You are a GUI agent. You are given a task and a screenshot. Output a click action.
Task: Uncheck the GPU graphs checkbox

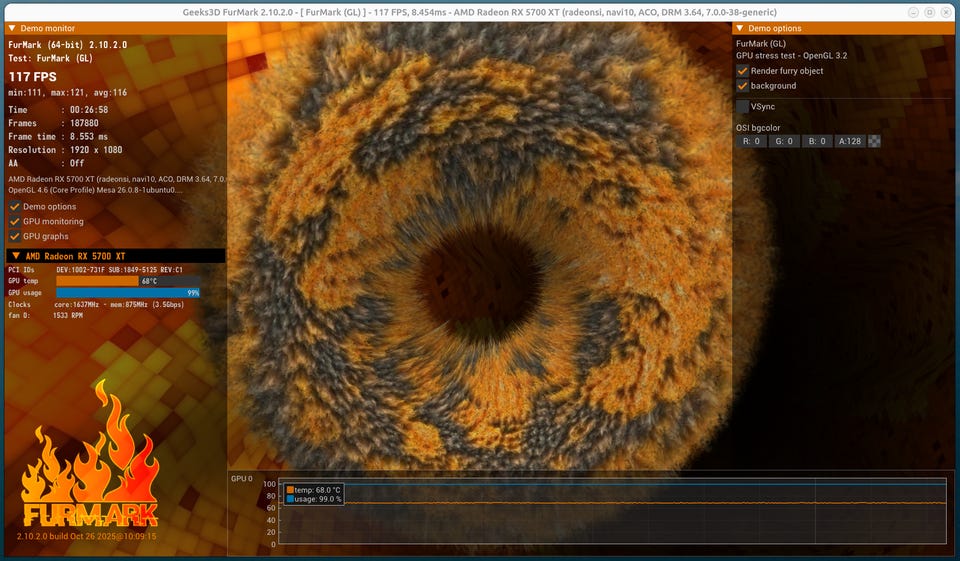tap(15, 236)
